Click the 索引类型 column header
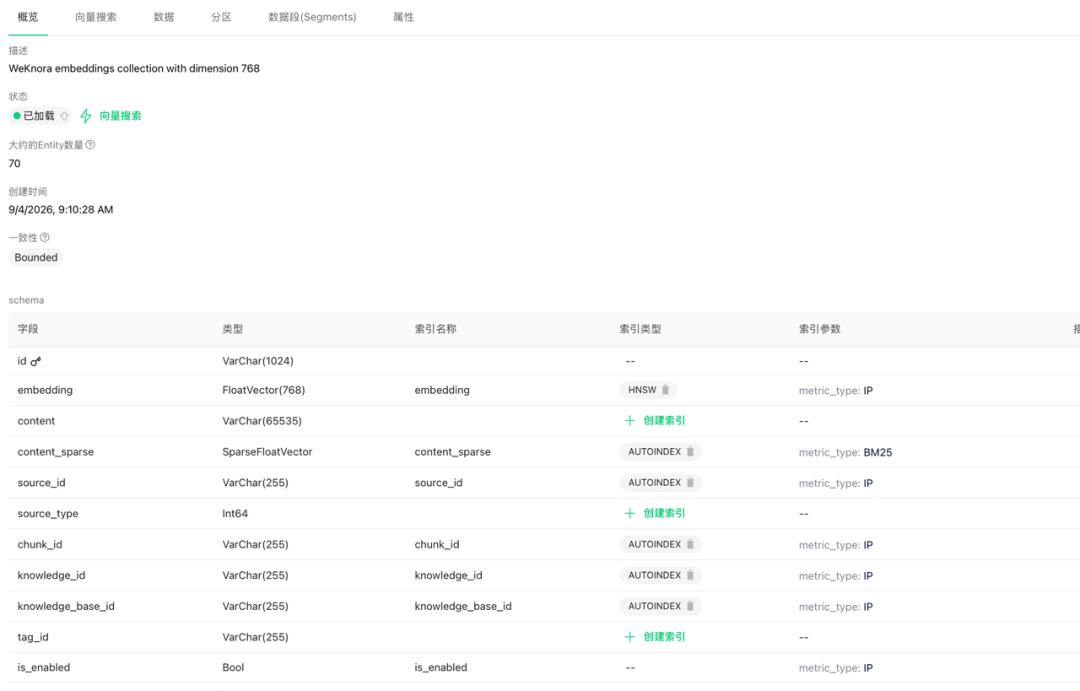This screenshot has width=1080, height=691. click(640, 329)
